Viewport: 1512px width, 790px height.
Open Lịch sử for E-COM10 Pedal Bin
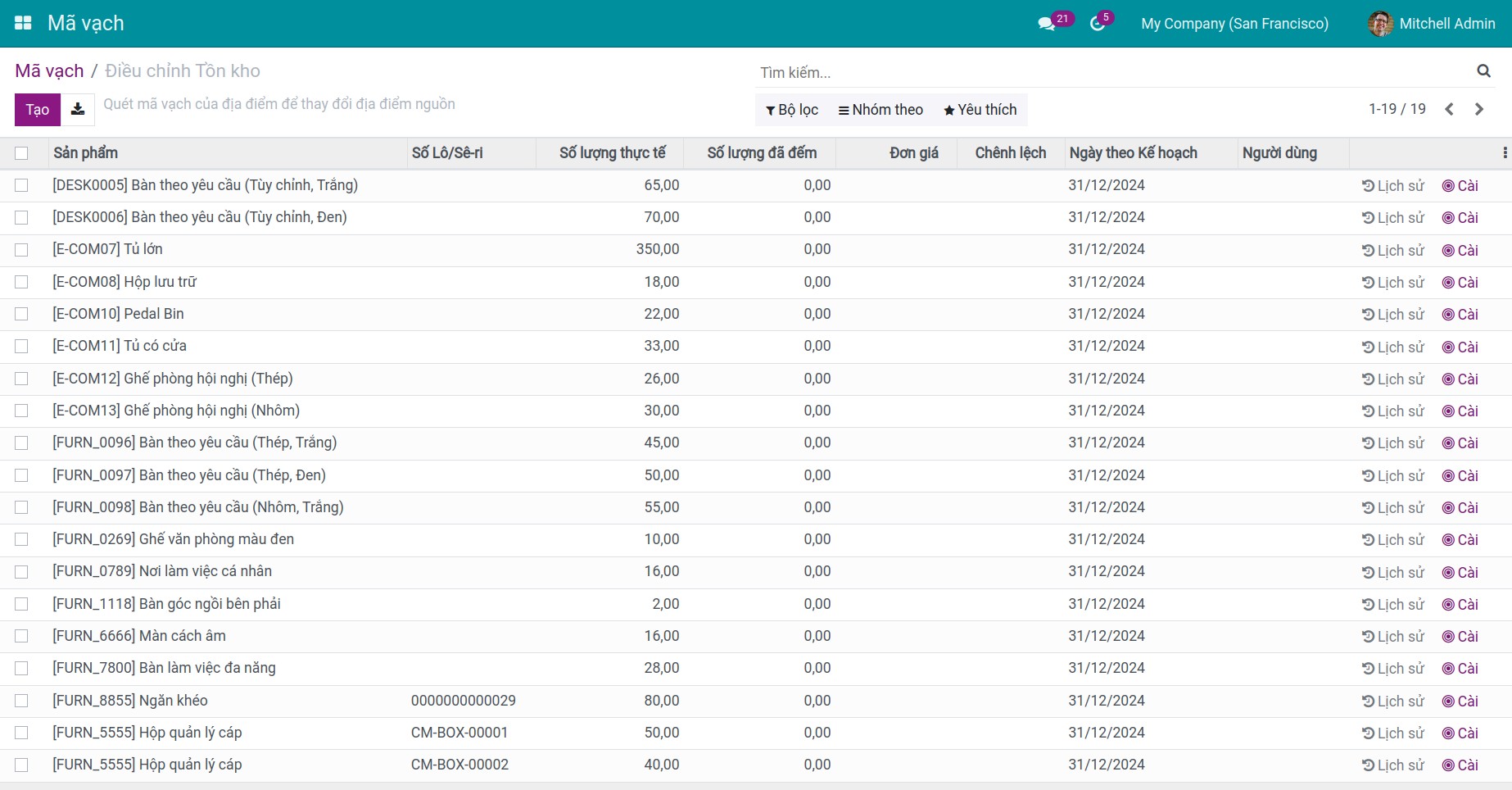(x=1392, y=315)
